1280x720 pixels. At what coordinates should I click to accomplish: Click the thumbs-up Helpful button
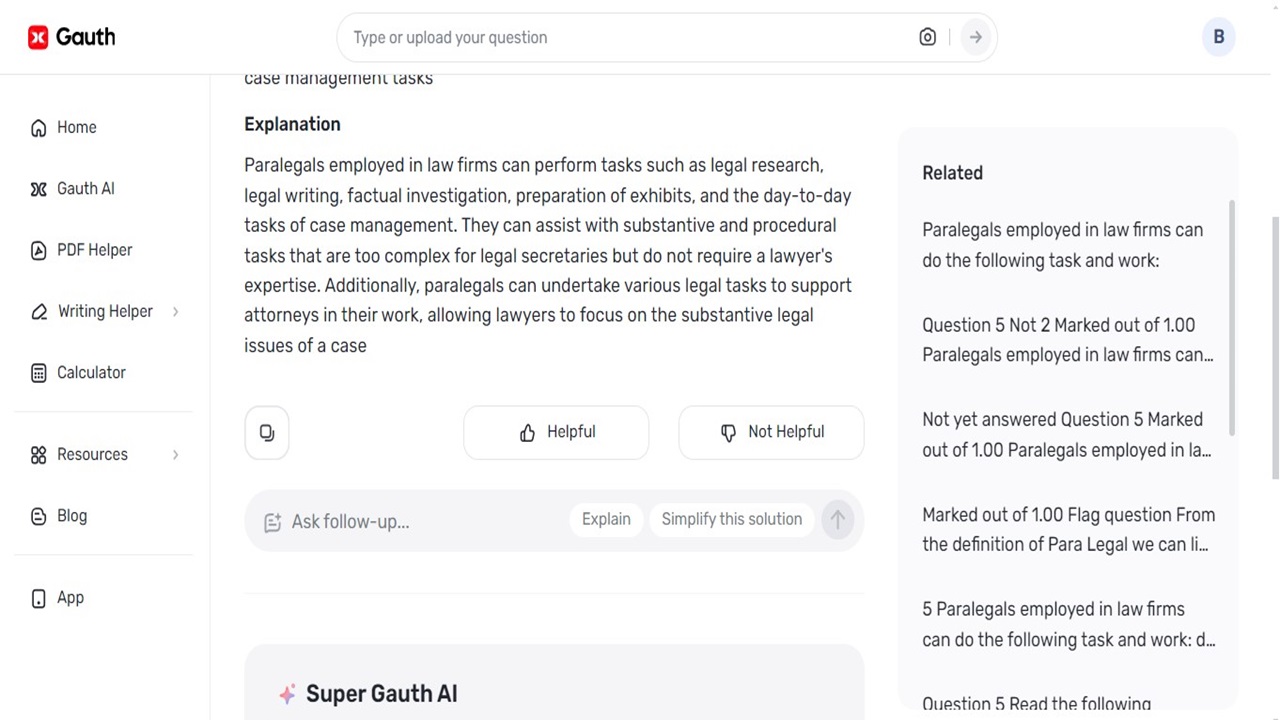[556, 432]
